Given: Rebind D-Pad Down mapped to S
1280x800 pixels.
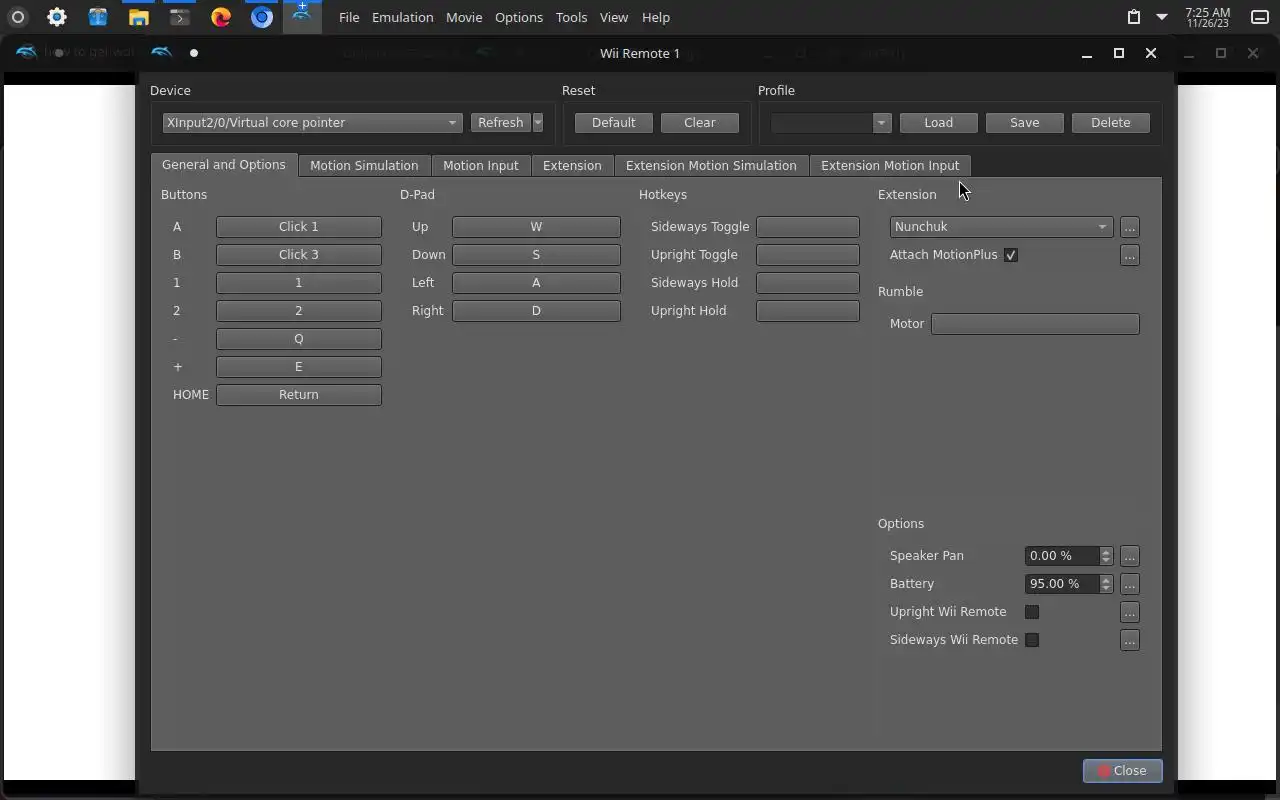Looking at the screenshot, I should (x=536, y=255).
